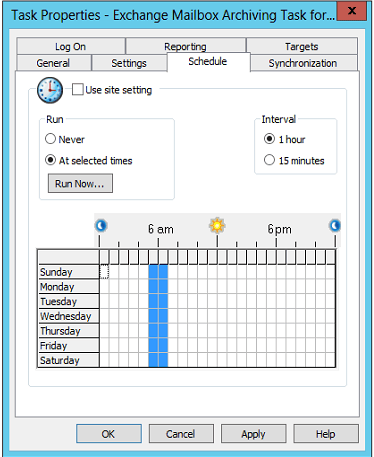374x457 pixels.
Task: Select the Sunday row header
Action: tap(68, 272)
